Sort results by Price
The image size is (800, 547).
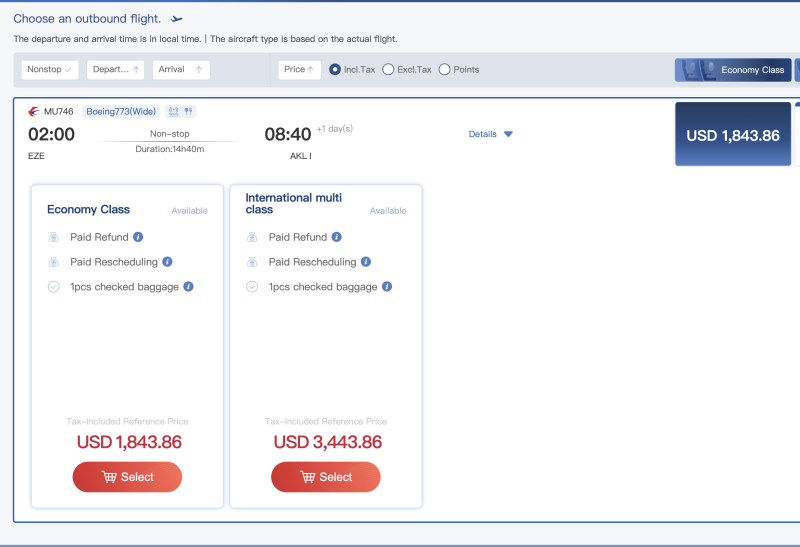click(x=299, y=70)
